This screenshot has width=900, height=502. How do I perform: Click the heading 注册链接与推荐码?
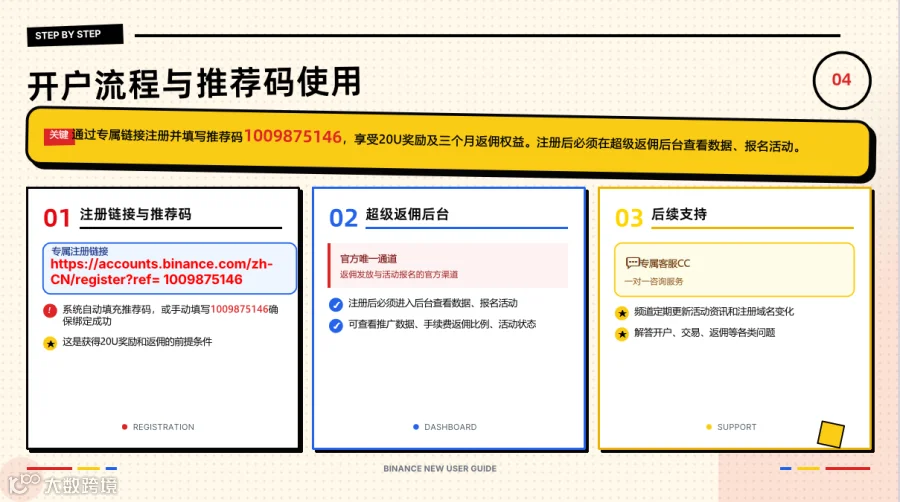tap(135, 214)
